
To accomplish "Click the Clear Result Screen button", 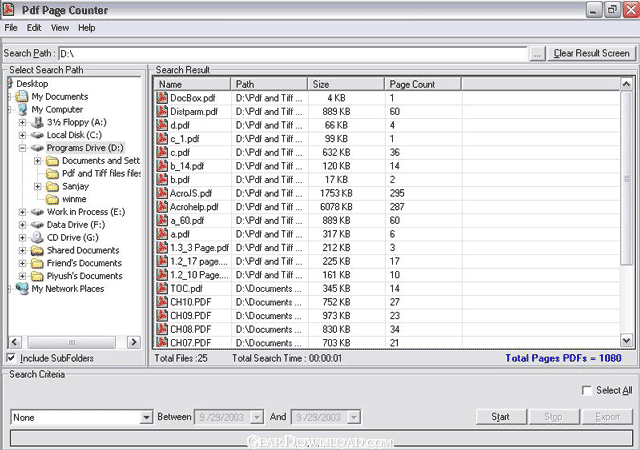I will 591,53.
